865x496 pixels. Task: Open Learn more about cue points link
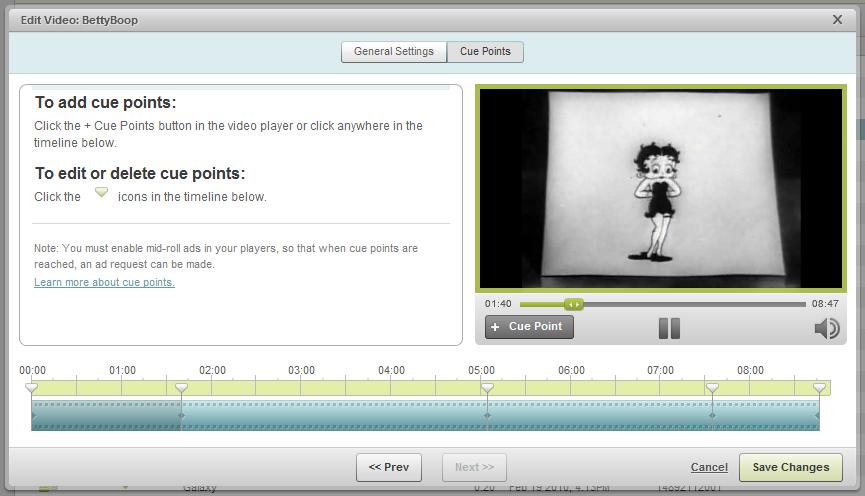click(x=104, y=282)
